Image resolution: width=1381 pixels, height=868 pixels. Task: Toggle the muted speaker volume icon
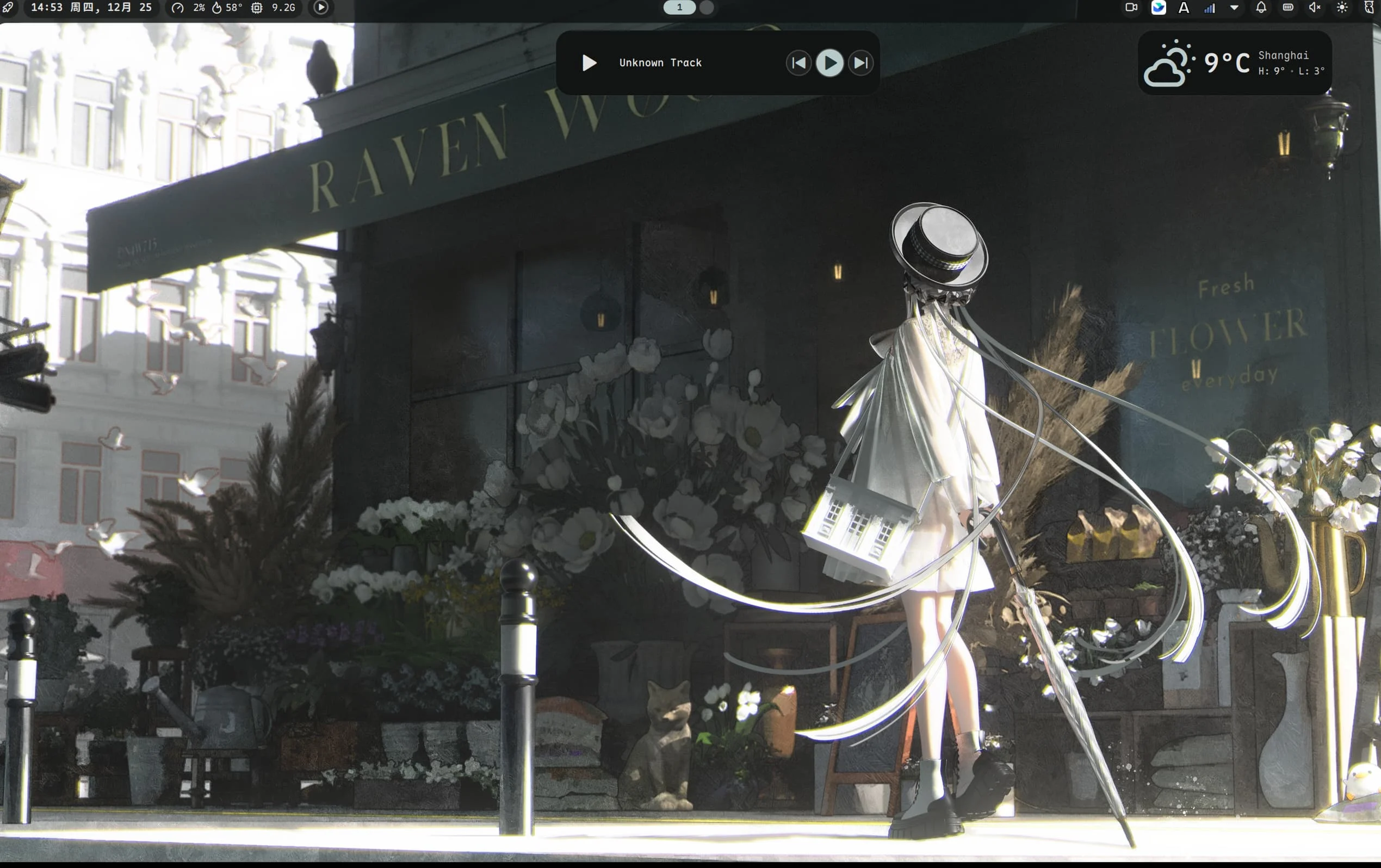1315,8
